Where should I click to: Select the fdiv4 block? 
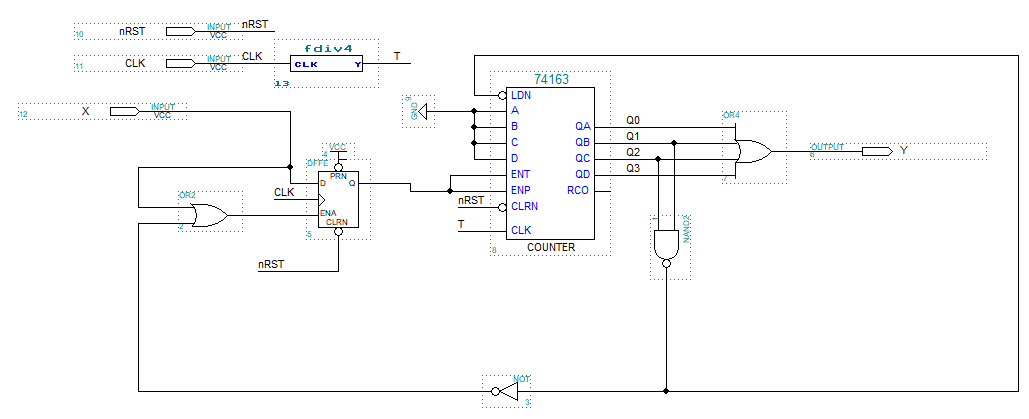[x=326, y=64]
